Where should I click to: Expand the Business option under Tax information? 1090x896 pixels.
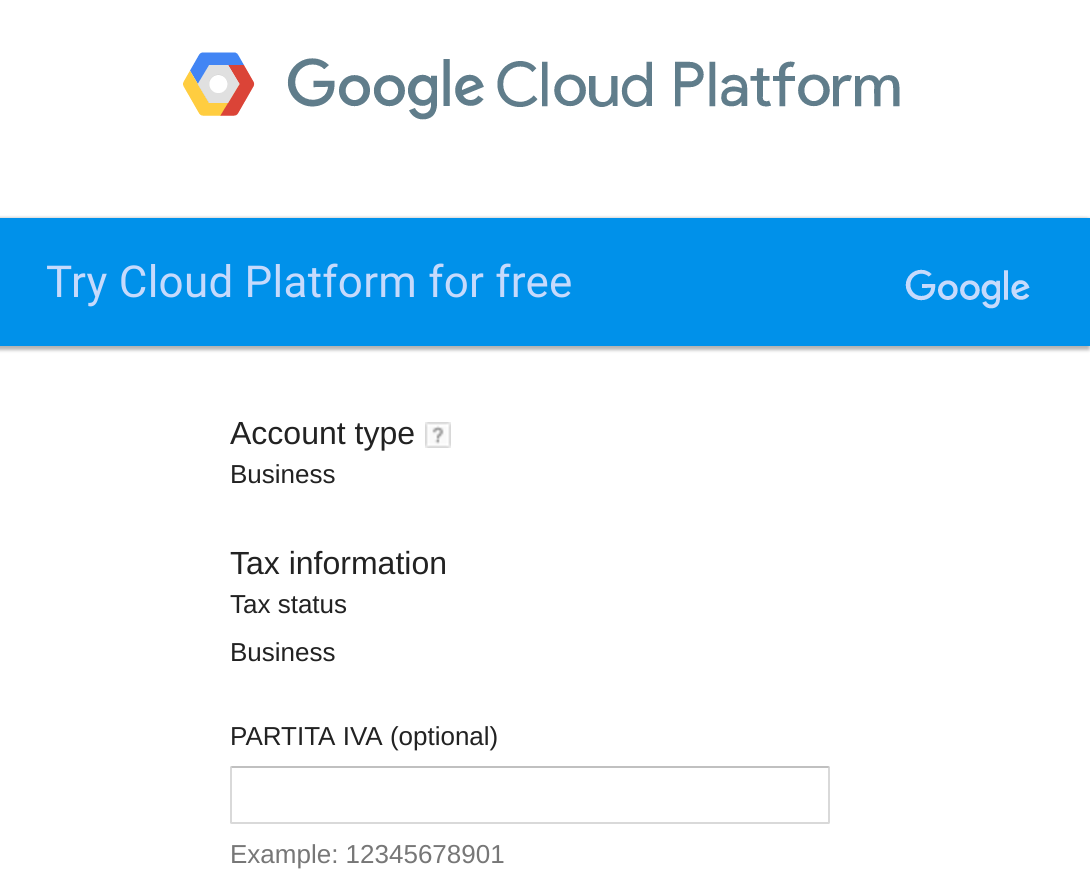pos(282,652)
